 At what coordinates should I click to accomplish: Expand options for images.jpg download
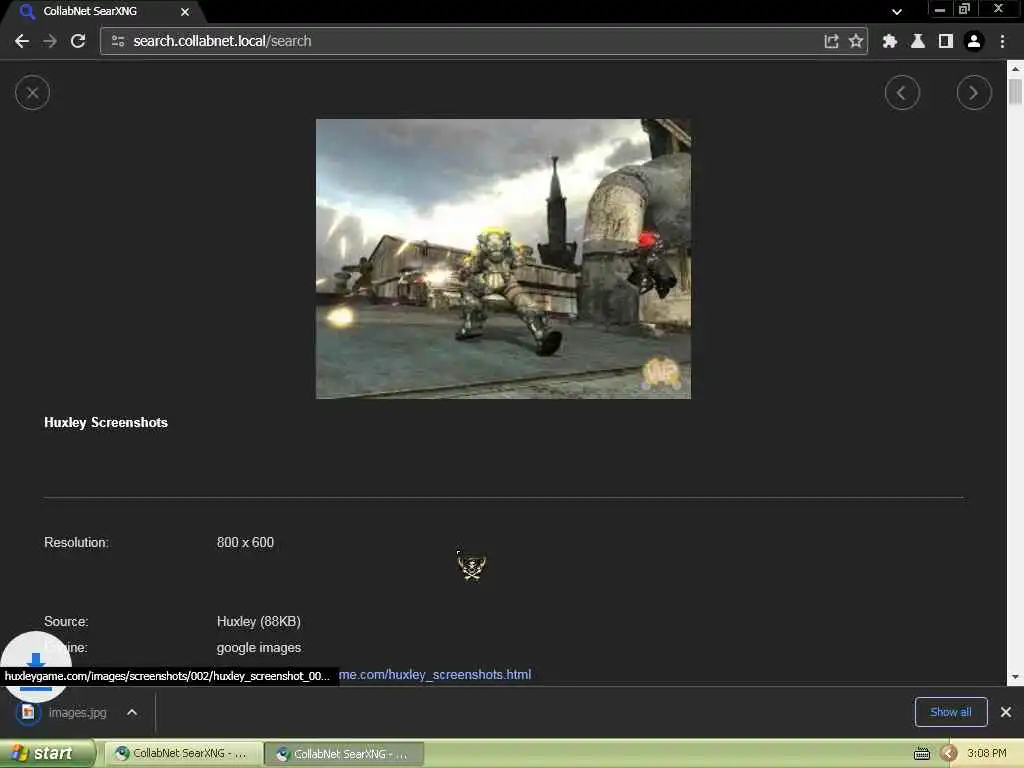pyautogui.click(x=132, y=712)
